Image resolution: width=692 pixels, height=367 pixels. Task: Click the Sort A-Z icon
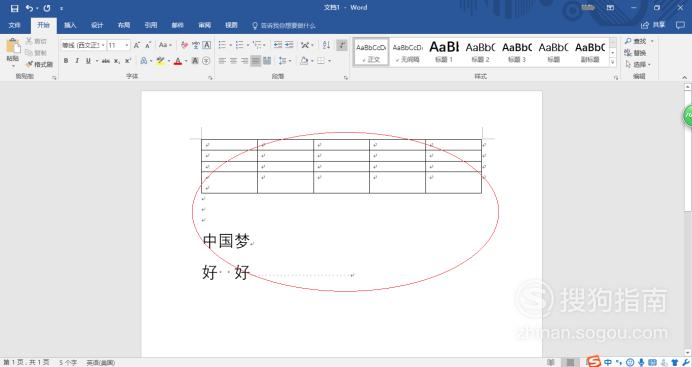pyautogui.click(x=326, y=45)
